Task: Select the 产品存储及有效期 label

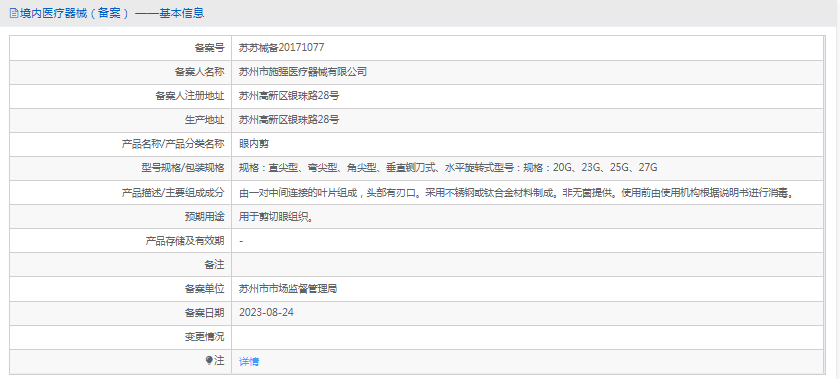Action: click(185, 241)
